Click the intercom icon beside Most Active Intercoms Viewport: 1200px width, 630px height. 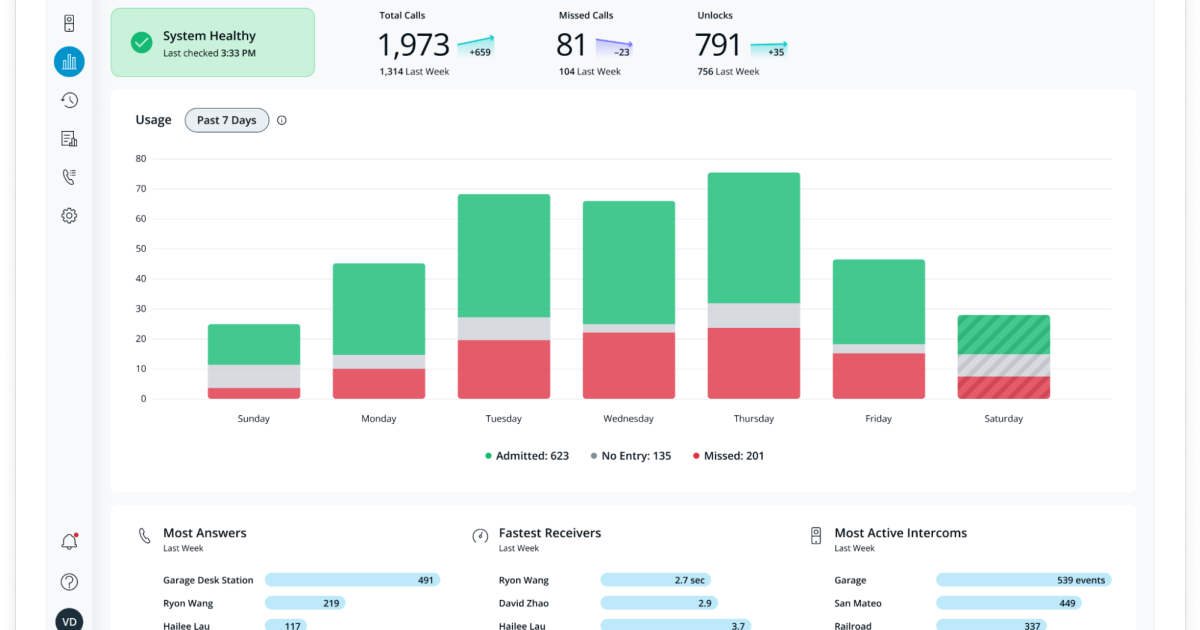pos(816,536)
